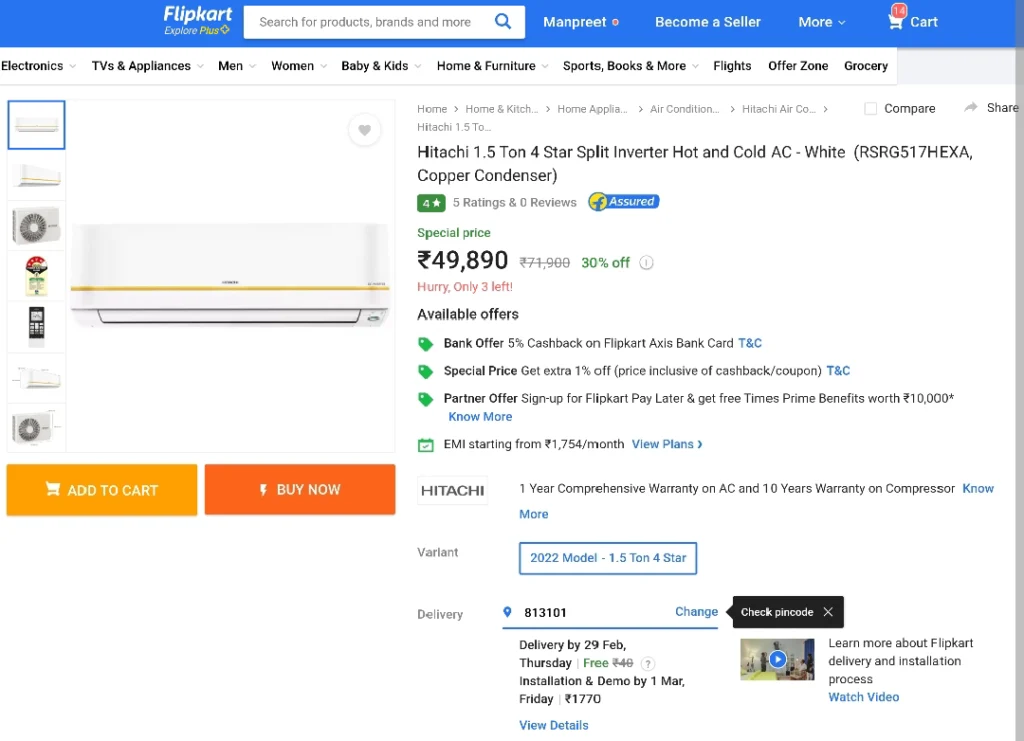Expand the More dropdown in header

(x=822, y=22)
